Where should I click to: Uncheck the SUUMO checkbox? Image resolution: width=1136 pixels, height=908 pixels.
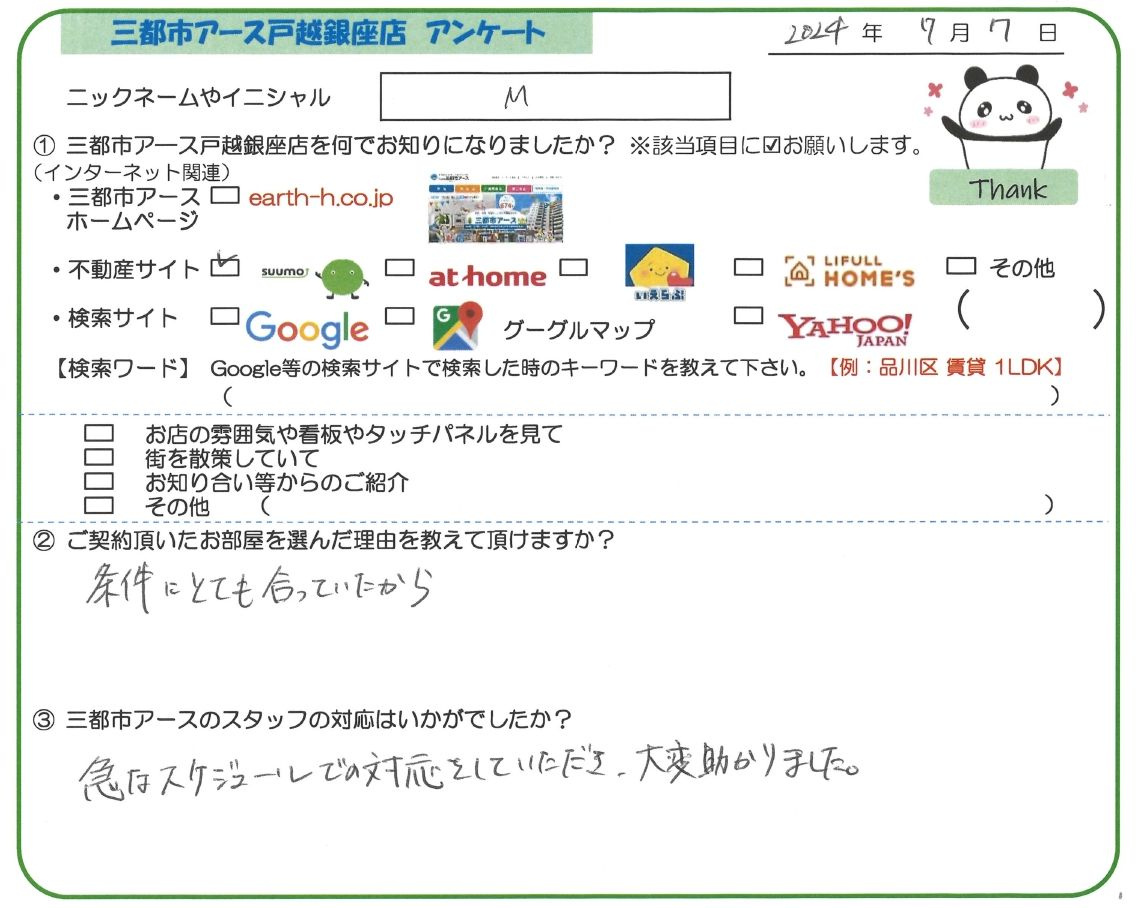(x=225, y=266)
